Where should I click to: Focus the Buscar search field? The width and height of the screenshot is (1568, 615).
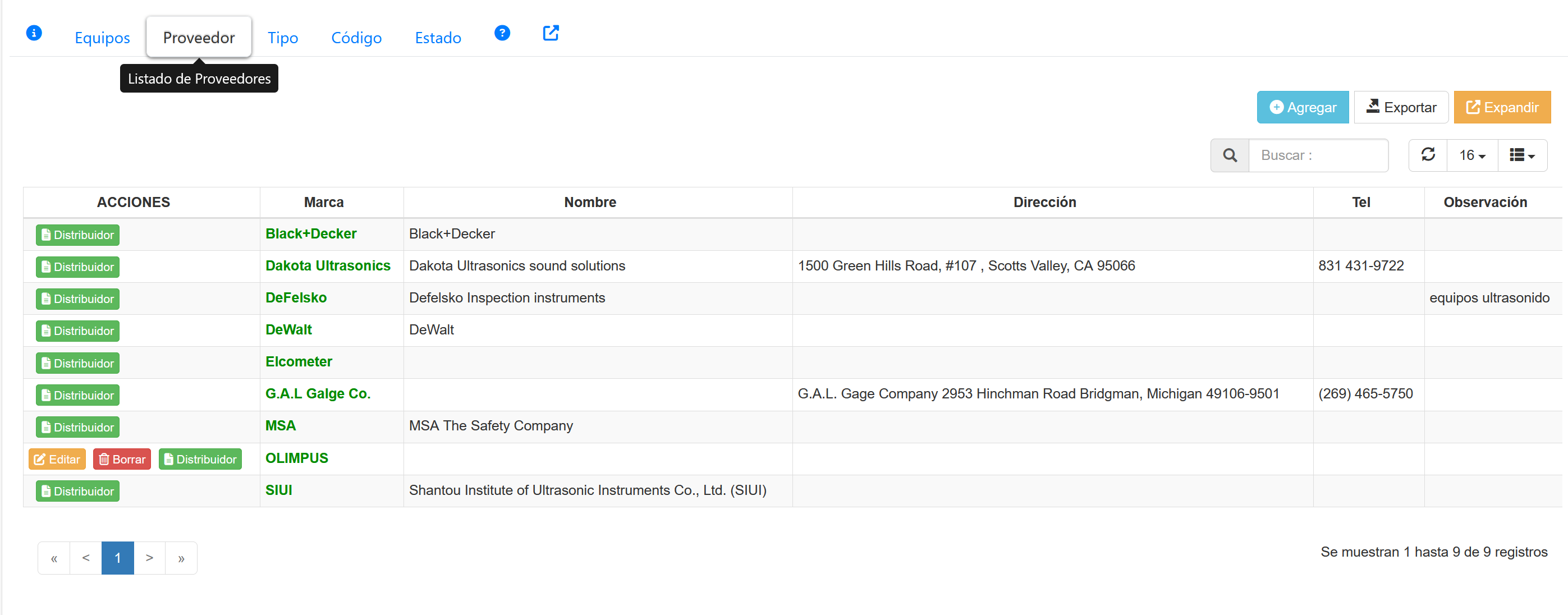click(x=1318, y=155)
